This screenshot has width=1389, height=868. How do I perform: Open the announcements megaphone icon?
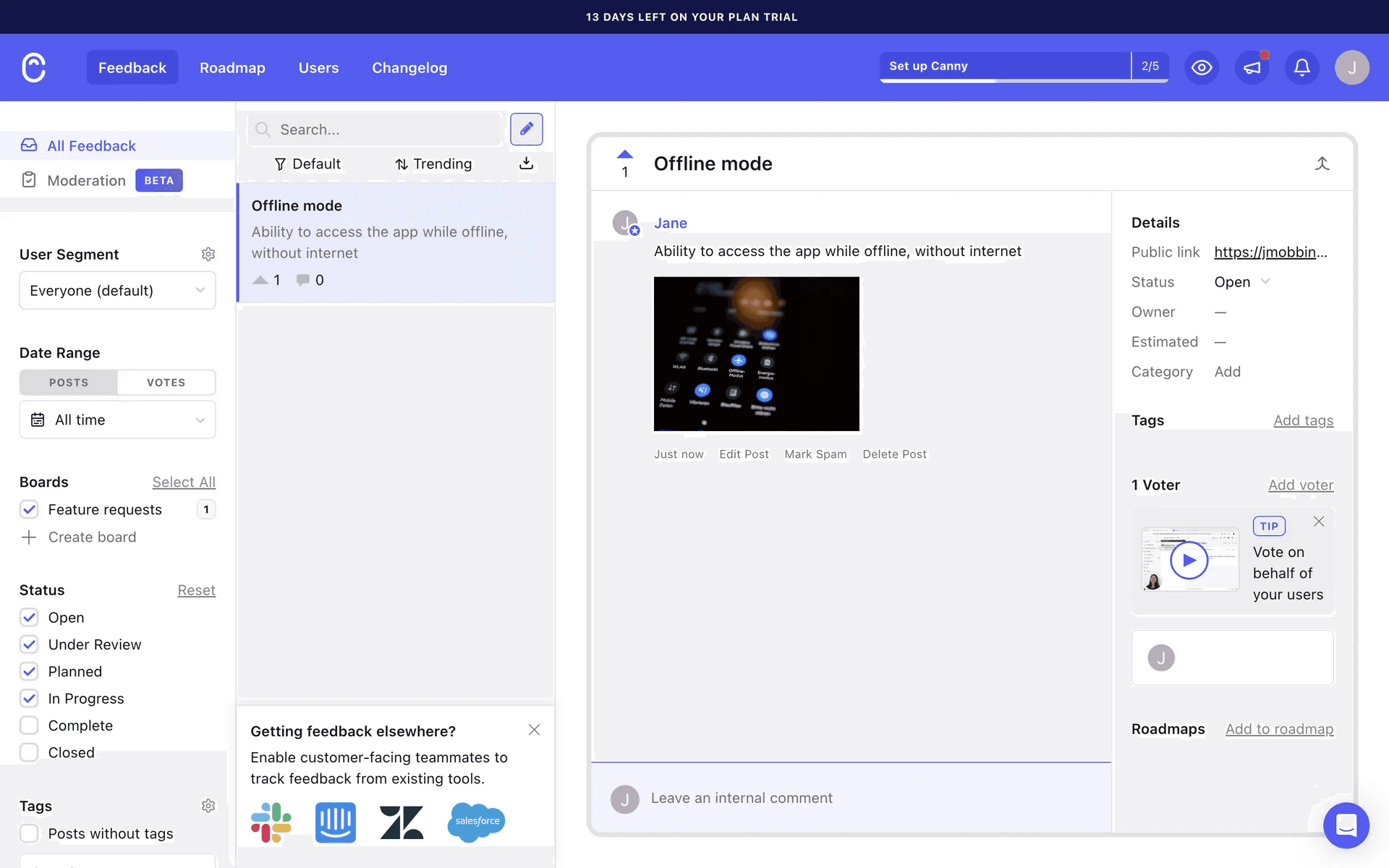coord(1252,67)
